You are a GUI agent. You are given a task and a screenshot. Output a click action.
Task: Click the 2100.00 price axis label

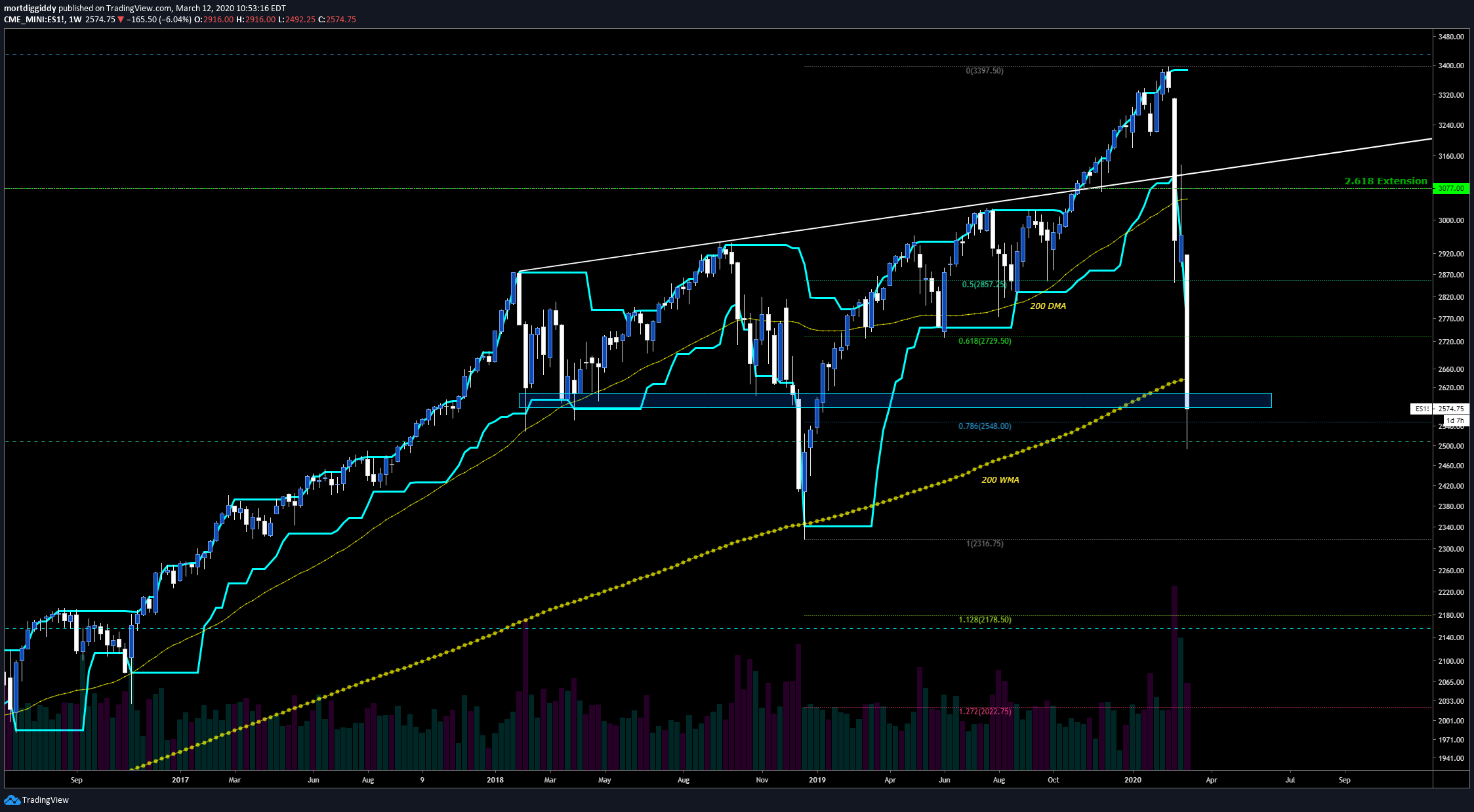(x=1451, y=661)
